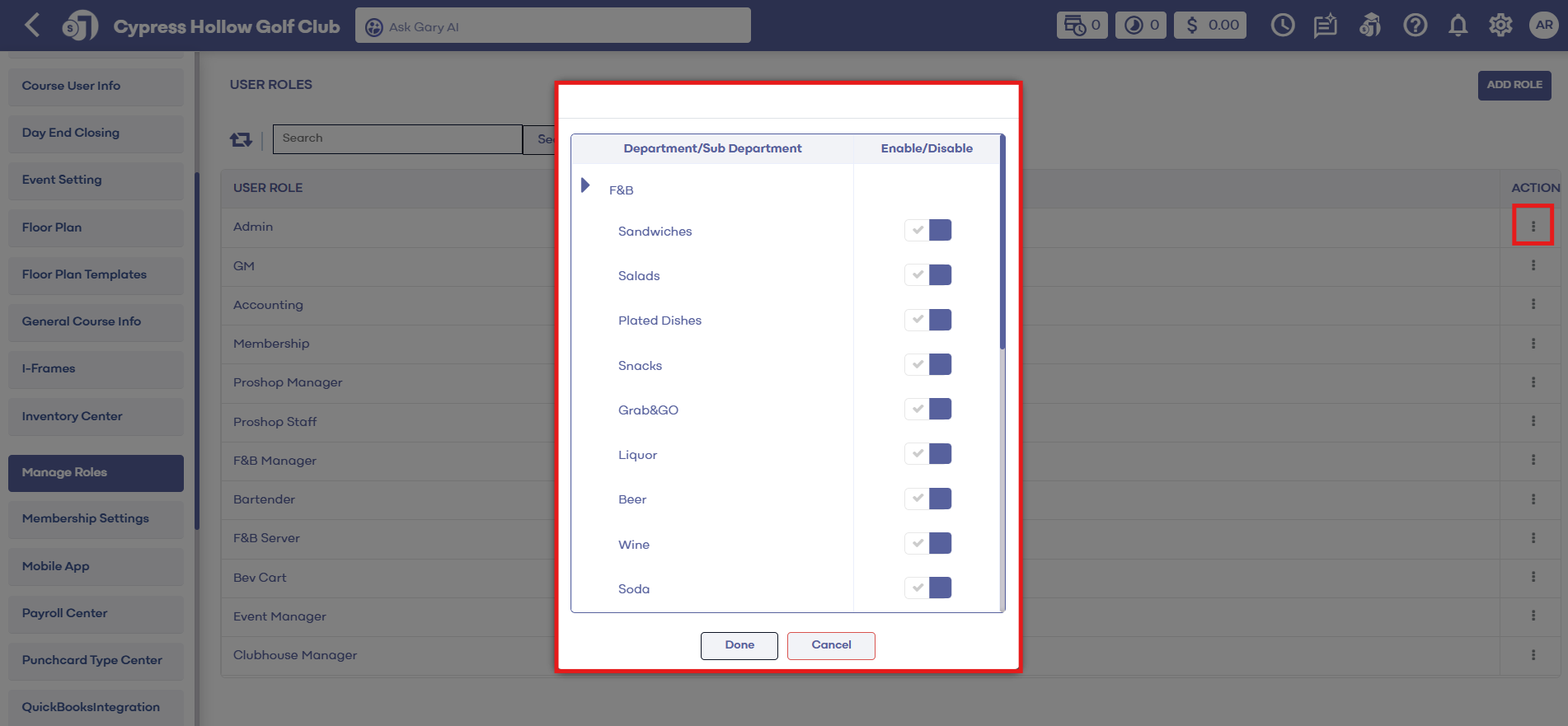
Task: Open the chat feedback sparkle icon
Action: pyautogui.click(x=1325, y=26)
